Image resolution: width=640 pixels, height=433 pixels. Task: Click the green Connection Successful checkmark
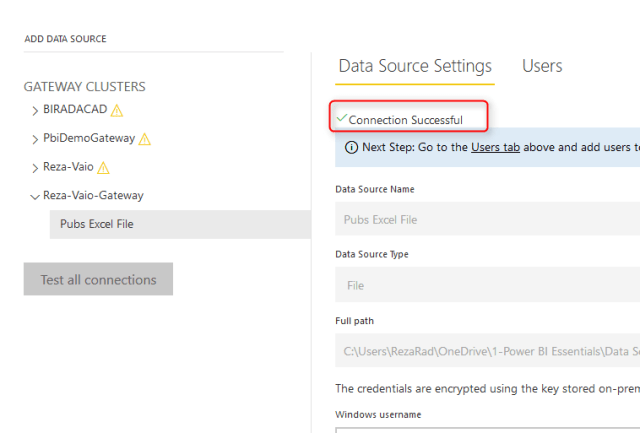pos(341,119)
